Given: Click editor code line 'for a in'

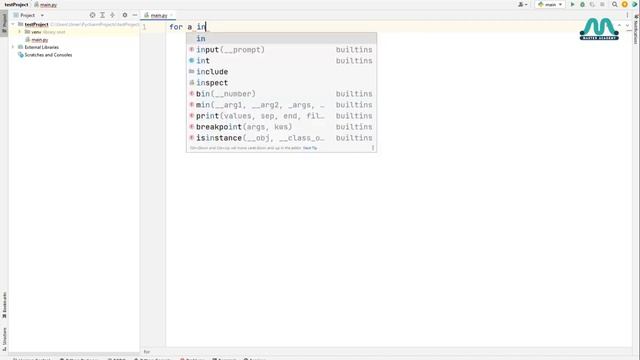Looking at the screenshot, I should pyautogui.click(x=188, y=27).
